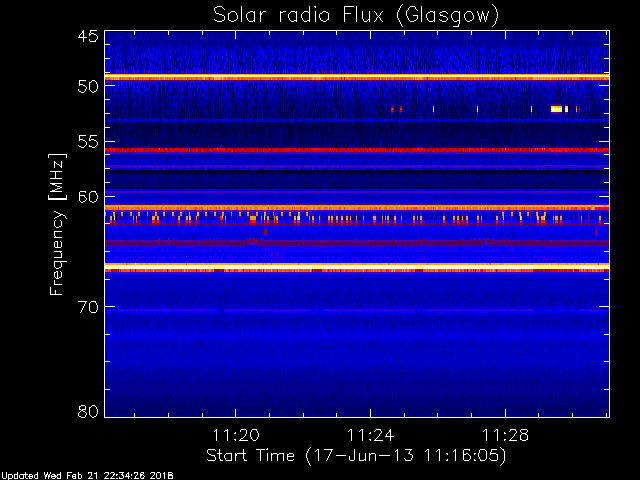Click the '50' frequency axis label
The image size is (640, 480).
coord(88,87)
